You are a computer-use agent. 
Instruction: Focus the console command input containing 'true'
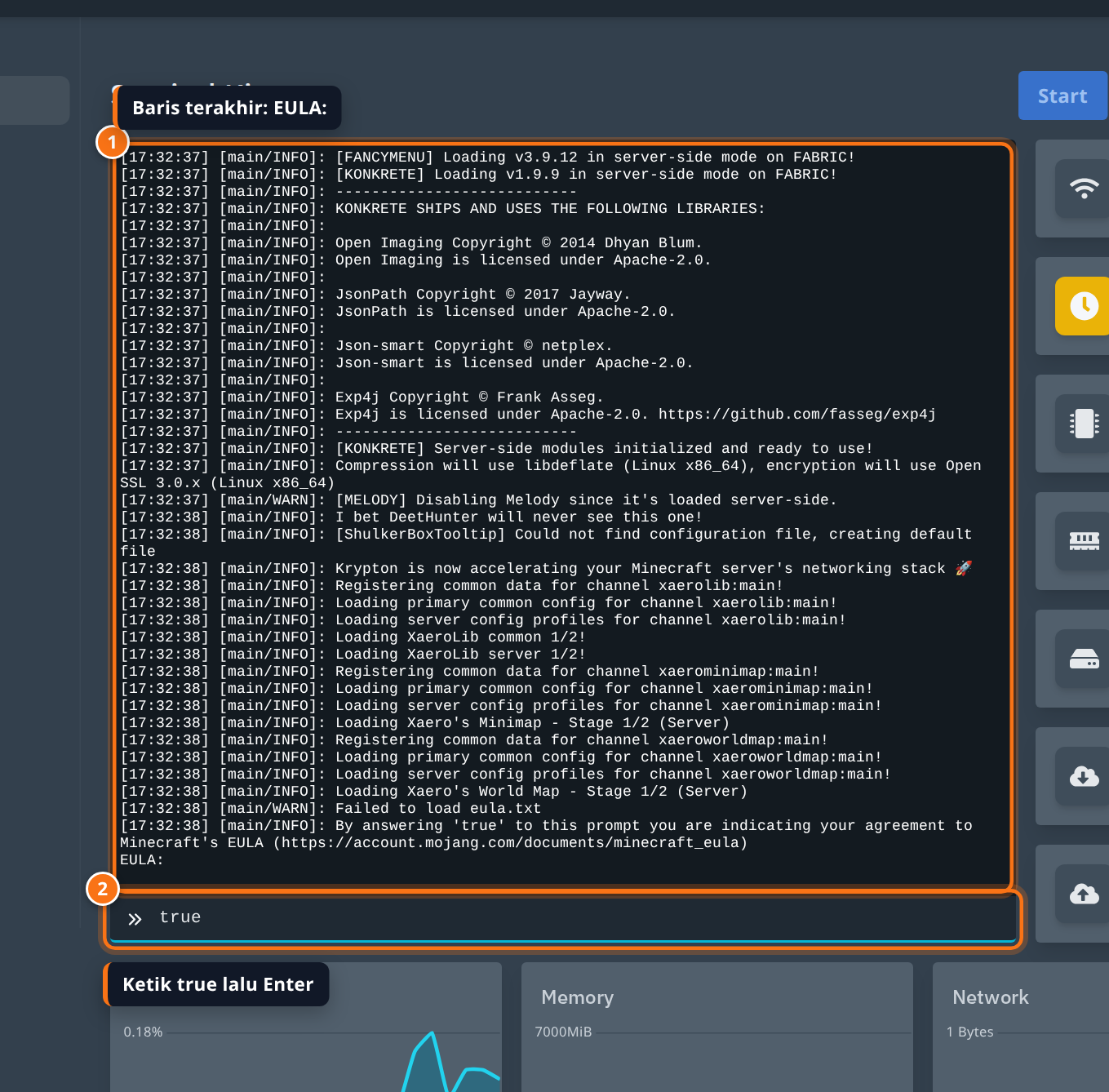pyautogui.click(x=563, y=917)
